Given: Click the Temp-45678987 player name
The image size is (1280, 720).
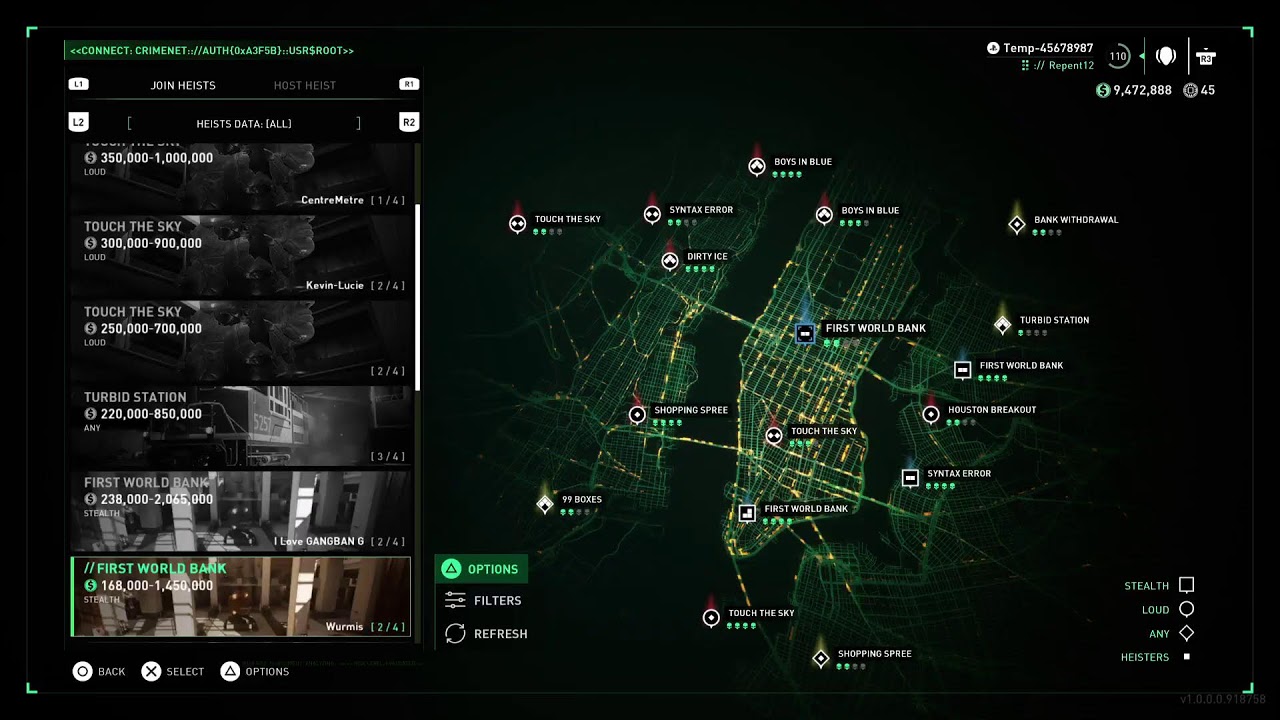Looking at the screenshot, I should 1048,48.
